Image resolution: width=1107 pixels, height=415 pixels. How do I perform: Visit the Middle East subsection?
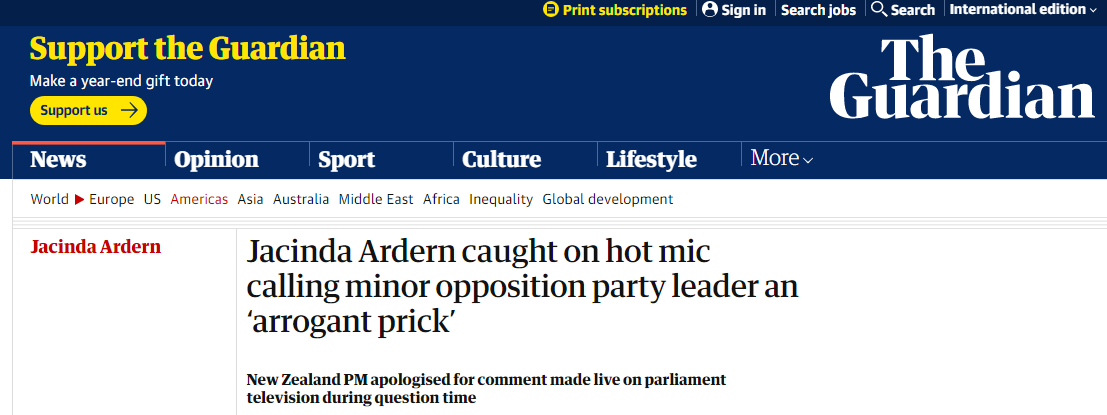click(376, 199)
